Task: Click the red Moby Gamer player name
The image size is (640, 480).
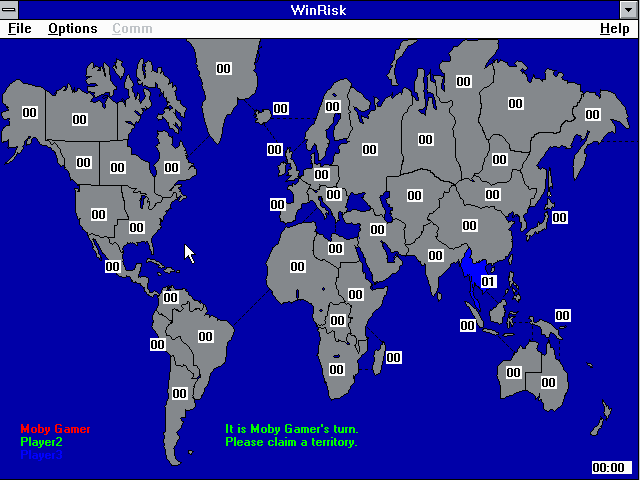Action: (x=54, y=429)
